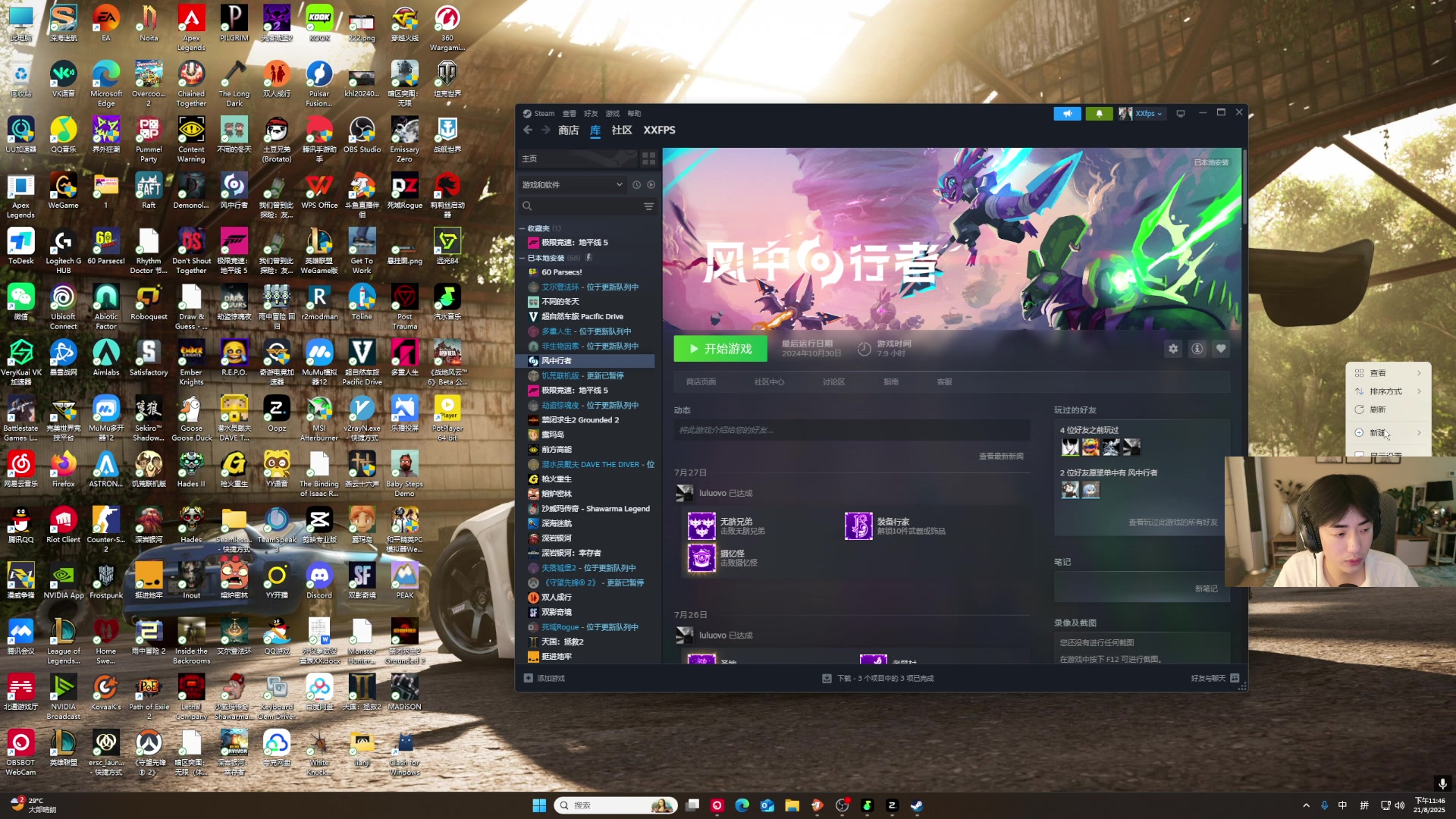This screenshot has width=1456, height=819.
Task: Collapse the 已本地安装 category
Action: pos(522,259)
